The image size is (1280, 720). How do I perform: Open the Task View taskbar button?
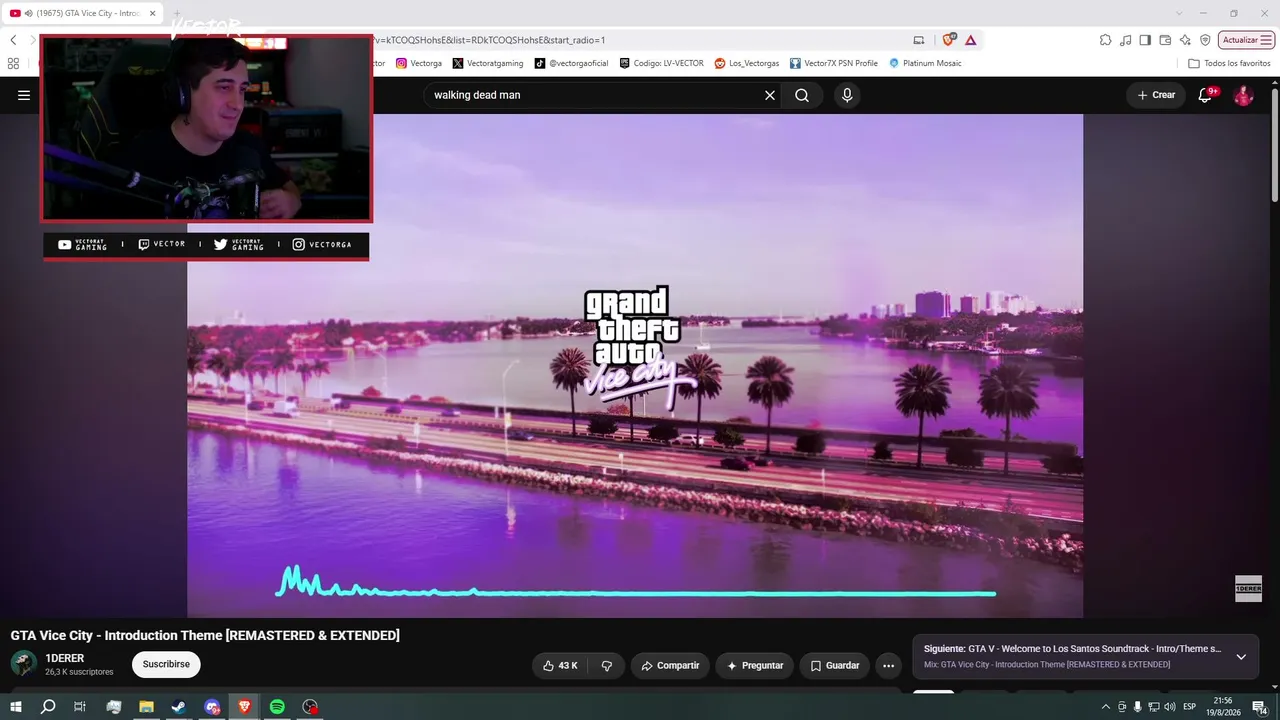pyautogui.click(x=80, y=706)
